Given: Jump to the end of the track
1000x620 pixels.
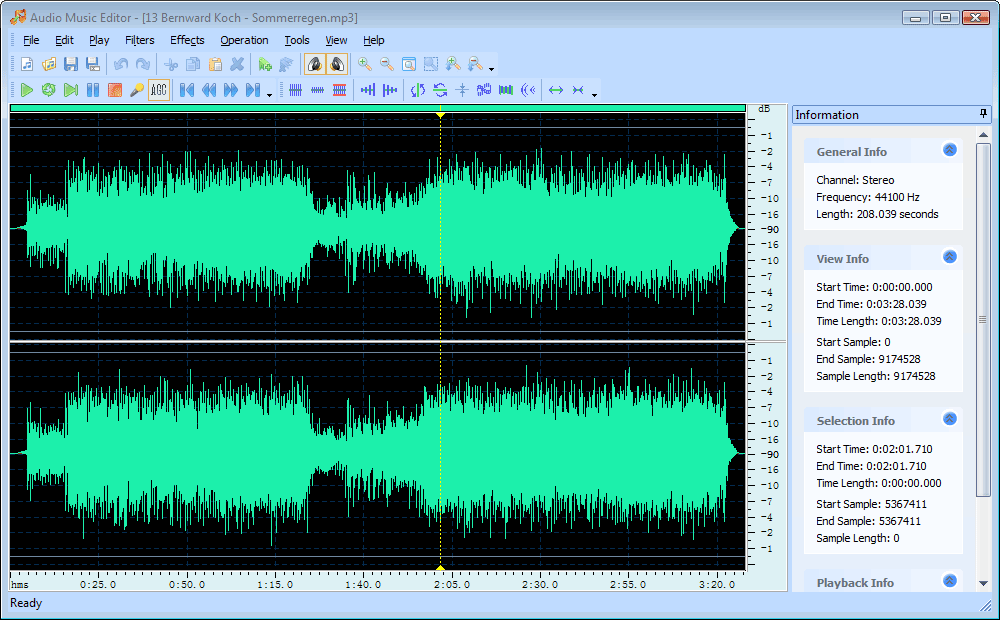Looking at the screenshot, I should [253, 90].
